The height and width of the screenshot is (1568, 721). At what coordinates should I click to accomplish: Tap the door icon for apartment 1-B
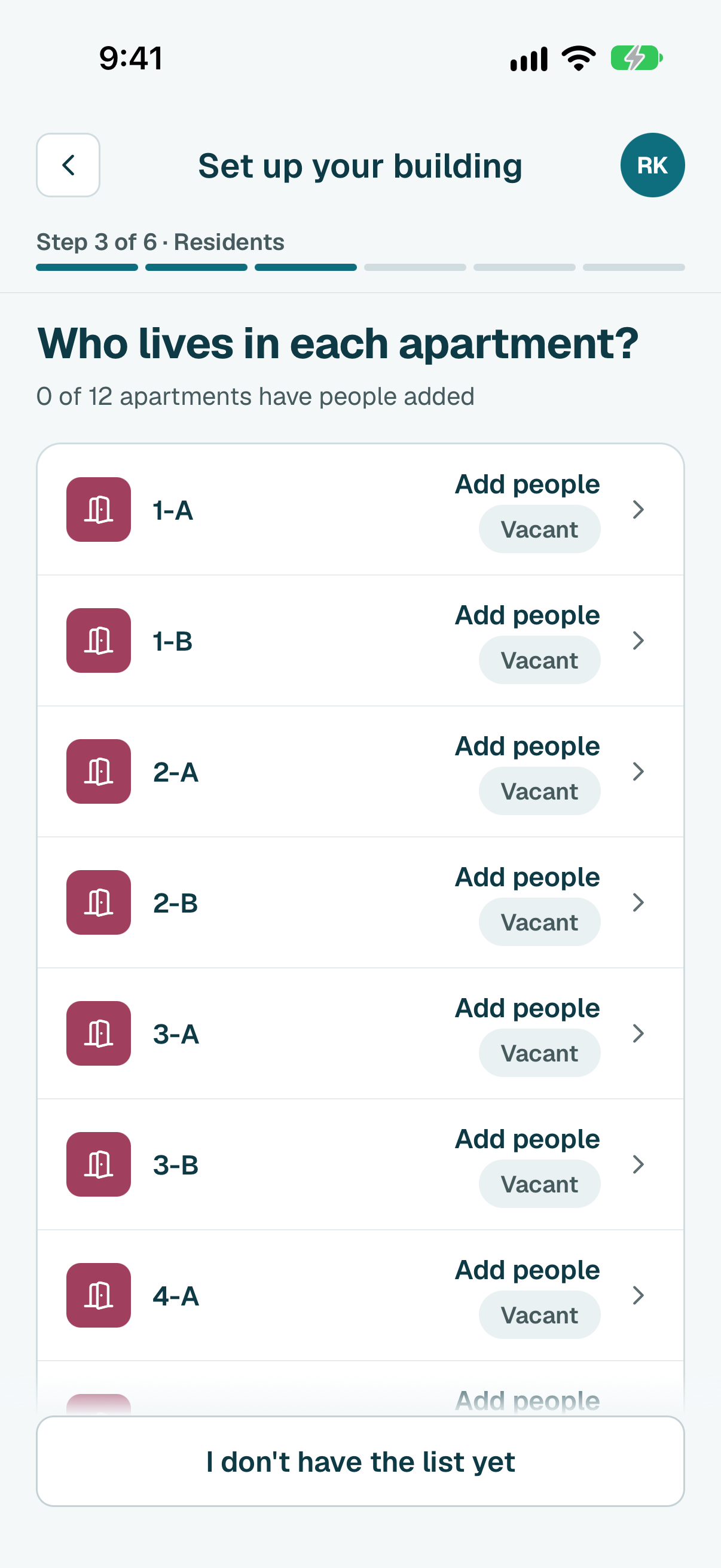[99, 640]
